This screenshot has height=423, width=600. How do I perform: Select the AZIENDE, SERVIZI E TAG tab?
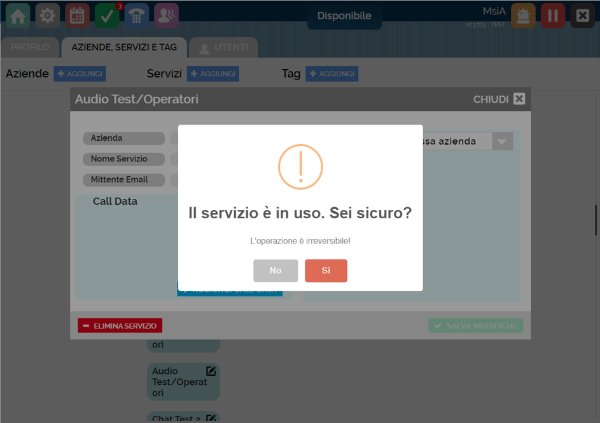click(x=124, y=47)
